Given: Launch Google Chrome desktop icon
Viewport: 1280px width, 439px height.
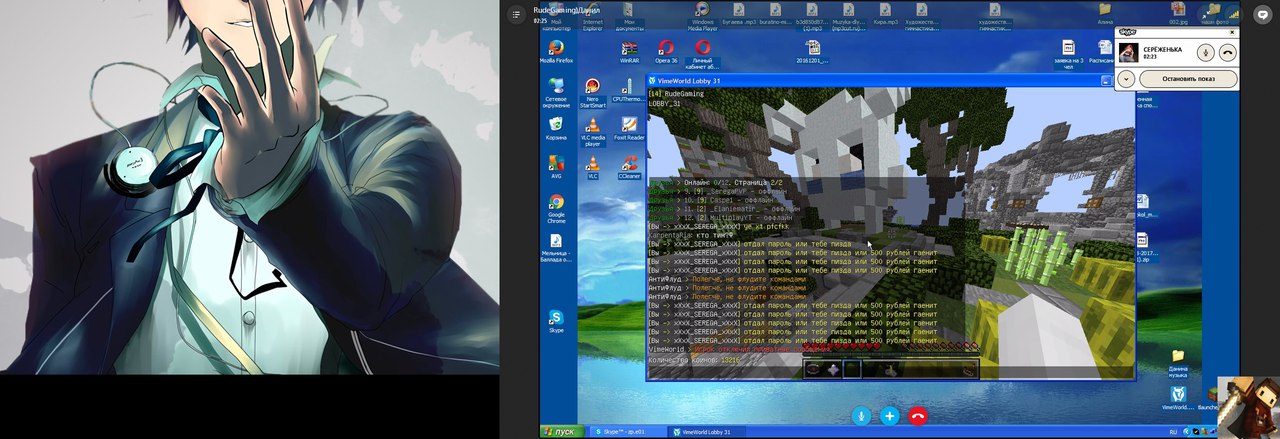Looking at the screenshot, I should click(556, 206).
